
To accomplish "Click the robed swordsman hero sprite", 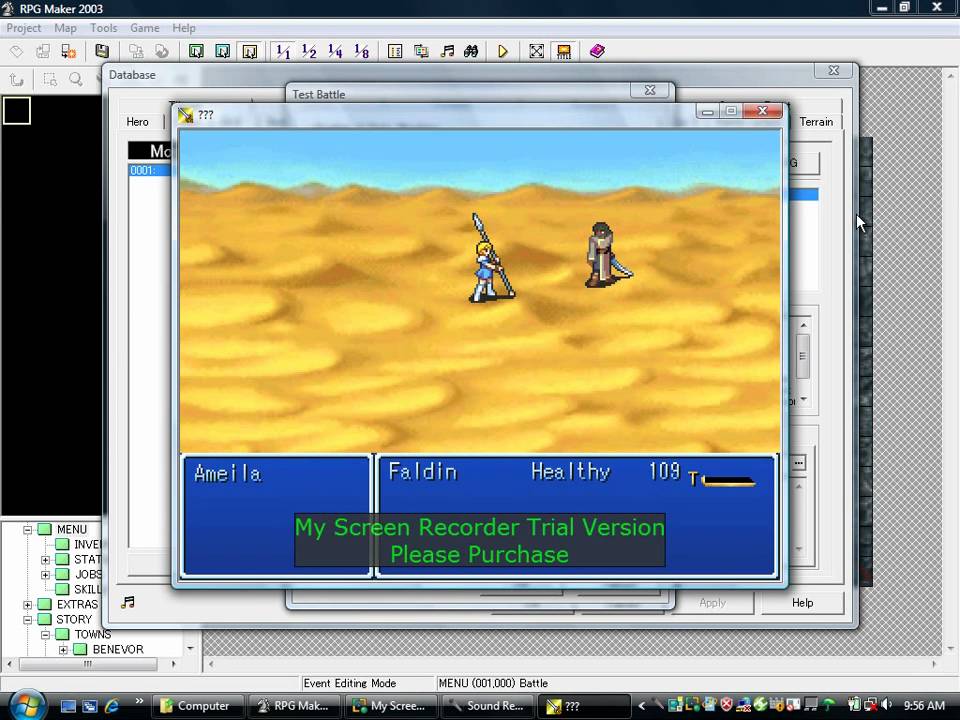I will 607,255.
